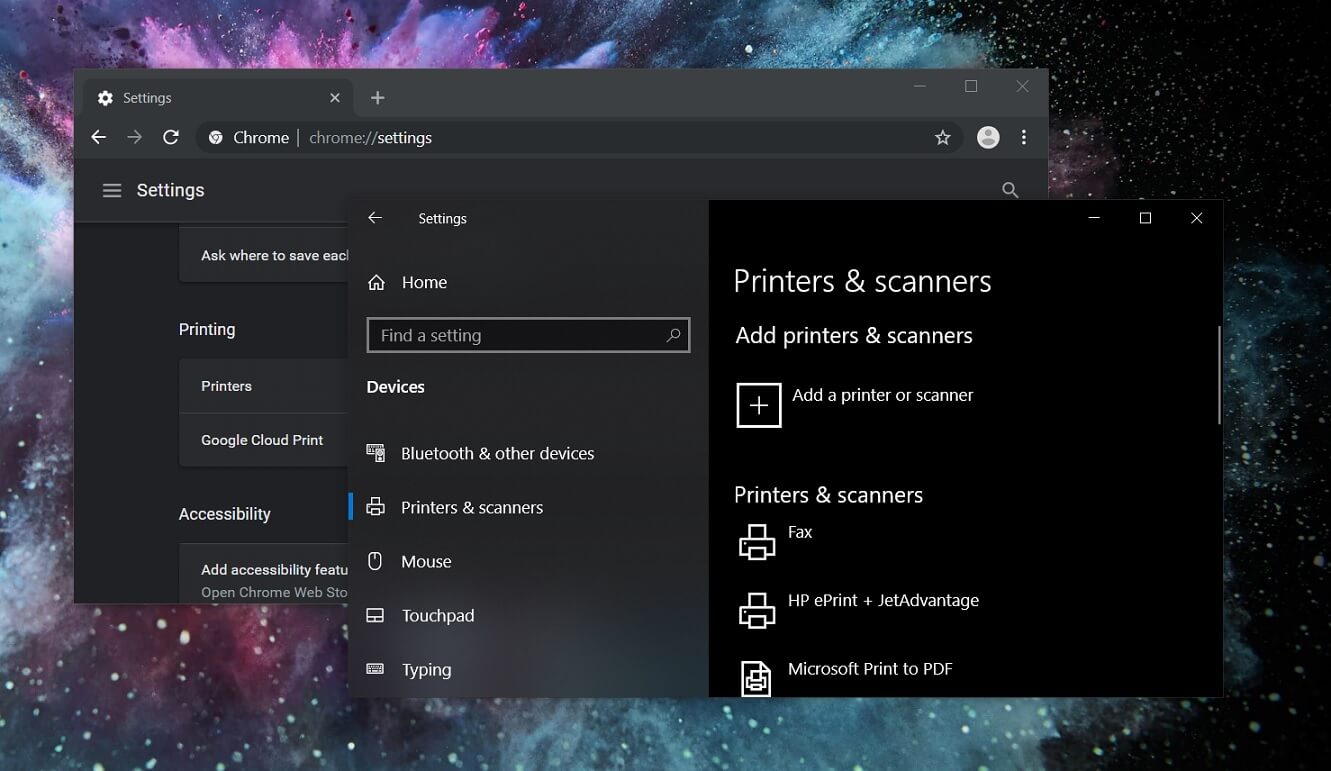This screenshot has height=771, width=1331.
Task: Go back using Windows Settings back arrow
Action: (375, 218)
